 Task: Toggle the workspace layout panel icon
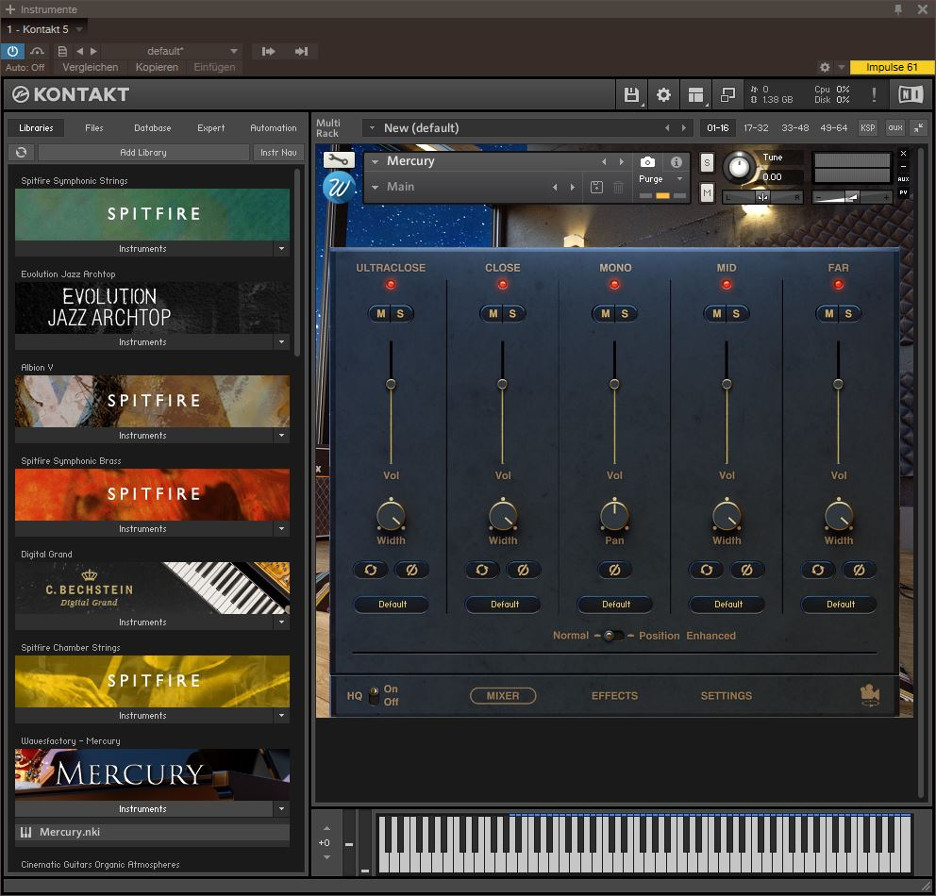coord(695,95)
